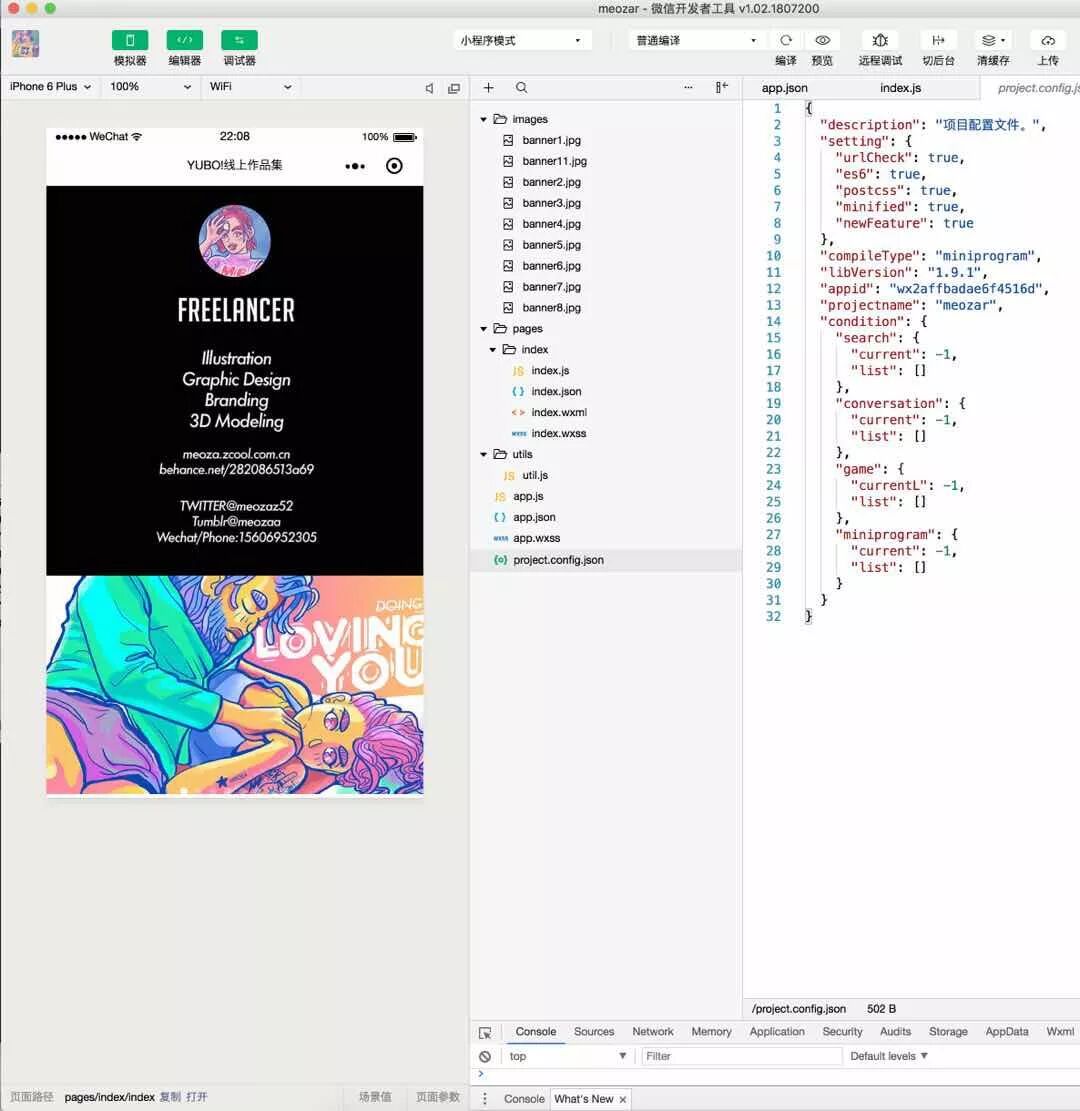1080x1111 pixels.
Task: Open app.json in file tree
Action: tap(534, 517)
